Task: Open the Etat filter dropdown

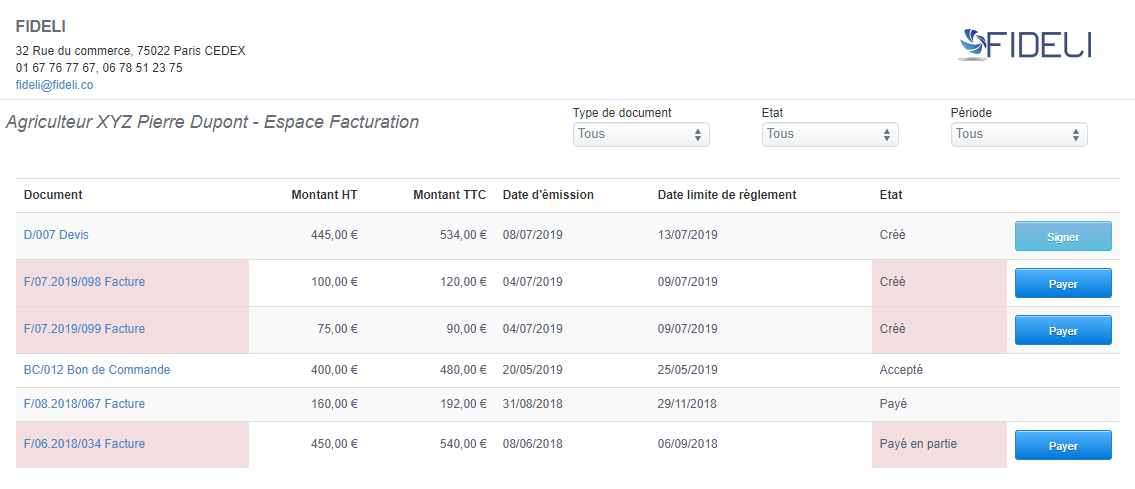Action: tap(830, 135)
